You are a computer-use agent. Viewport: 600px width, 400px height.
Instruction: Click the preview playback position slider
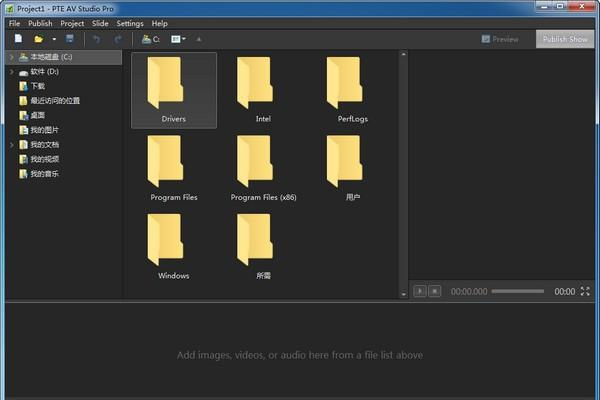click(x=518, y=291)
